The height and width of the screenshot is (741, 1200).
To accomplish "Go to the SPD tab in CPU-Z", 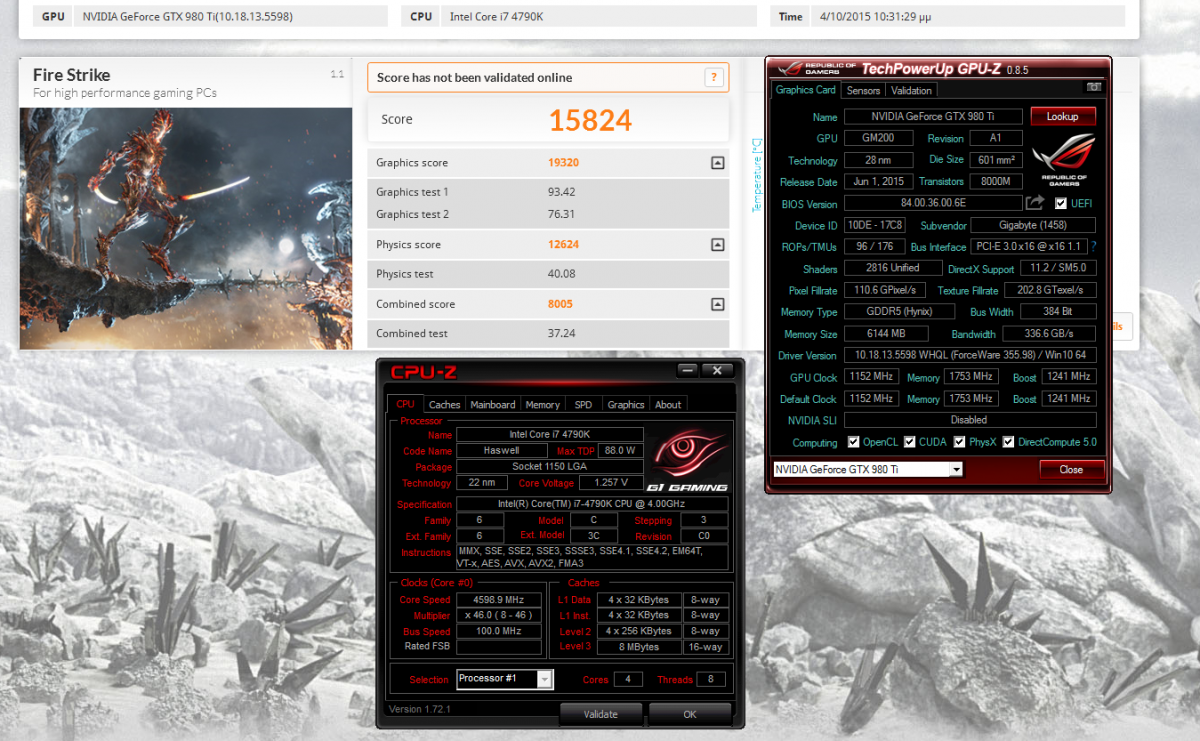I will (583, 405).
